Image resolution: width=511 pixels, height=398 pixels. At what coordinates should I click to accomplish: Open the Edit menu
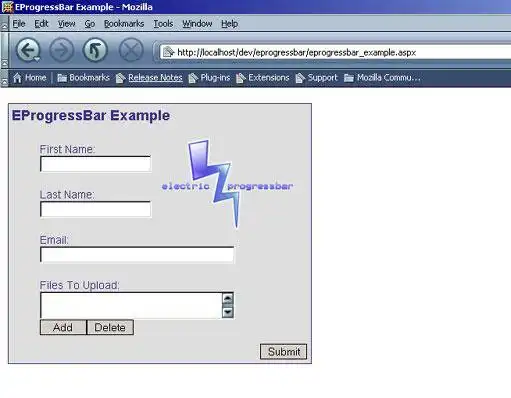[x=41, y=24]
